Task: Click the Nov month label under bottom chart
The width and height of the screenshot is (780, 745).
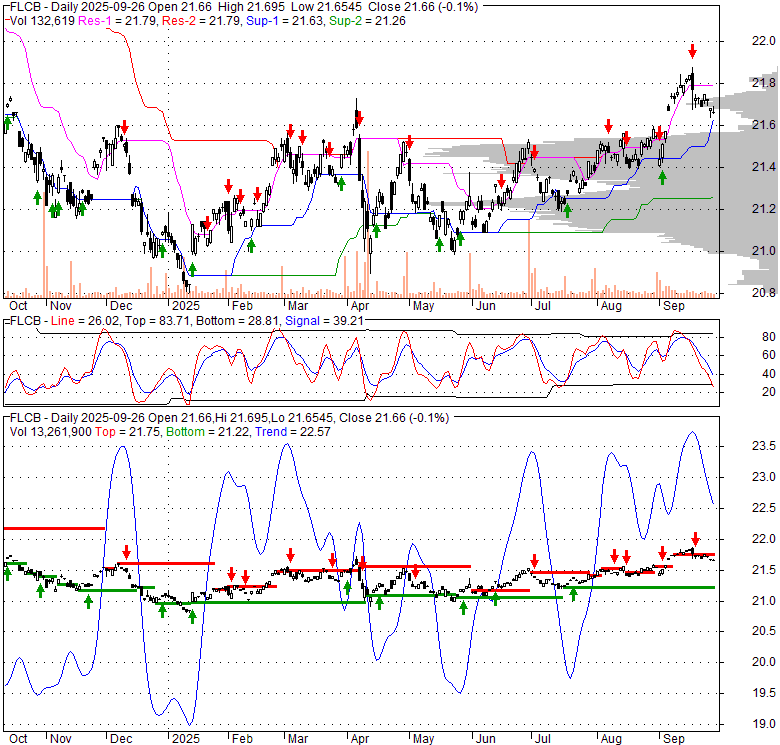Action: pyautogui.click(x=61, y=739)
